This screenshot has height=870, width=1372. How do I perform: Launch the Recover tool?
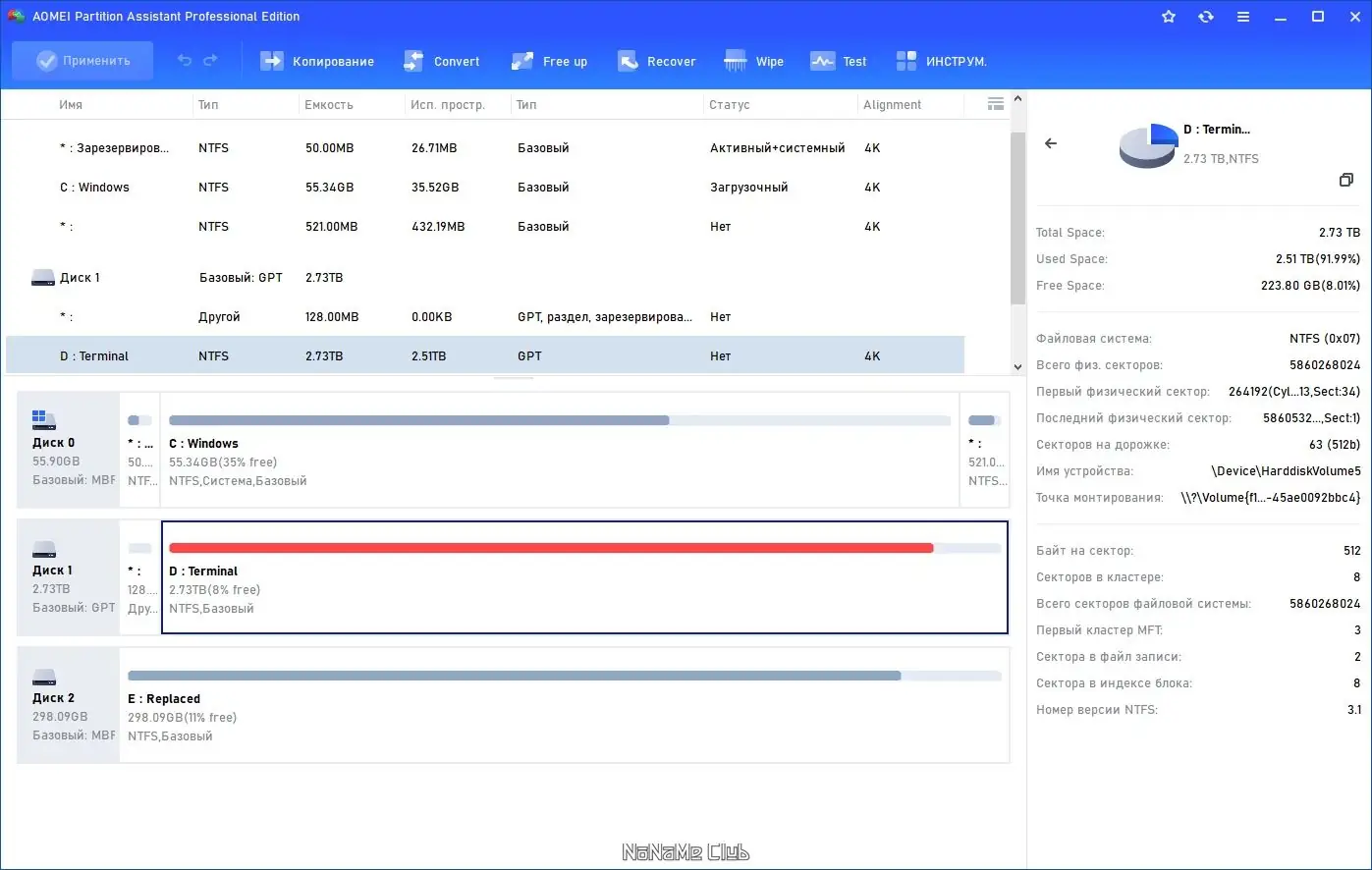[655, 61]
